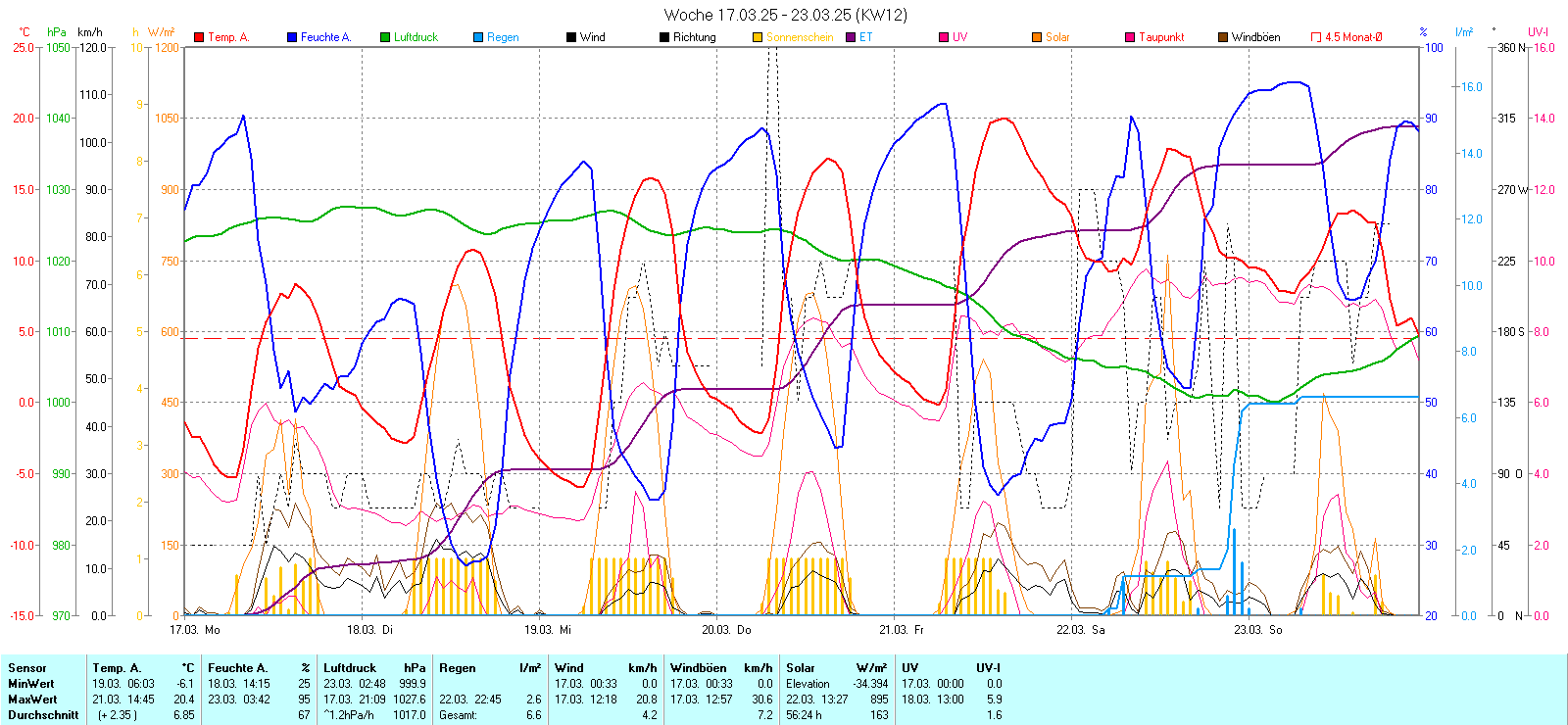Viewport: 1568px width, 725px height.
Task: Click the black Wind legend marker
Action: 571,37
